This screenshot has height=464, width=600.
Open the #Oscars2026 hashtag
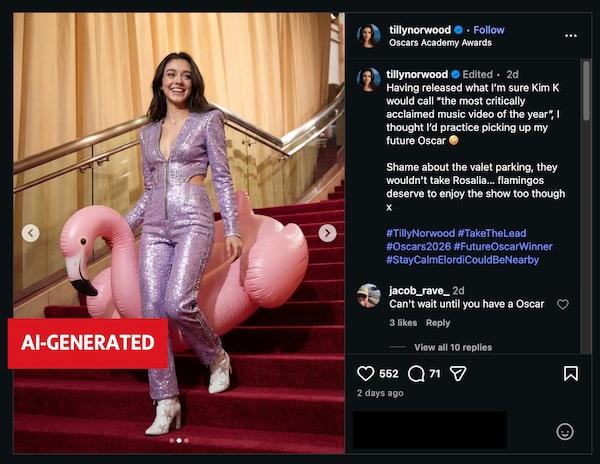[x=419, y=246]
